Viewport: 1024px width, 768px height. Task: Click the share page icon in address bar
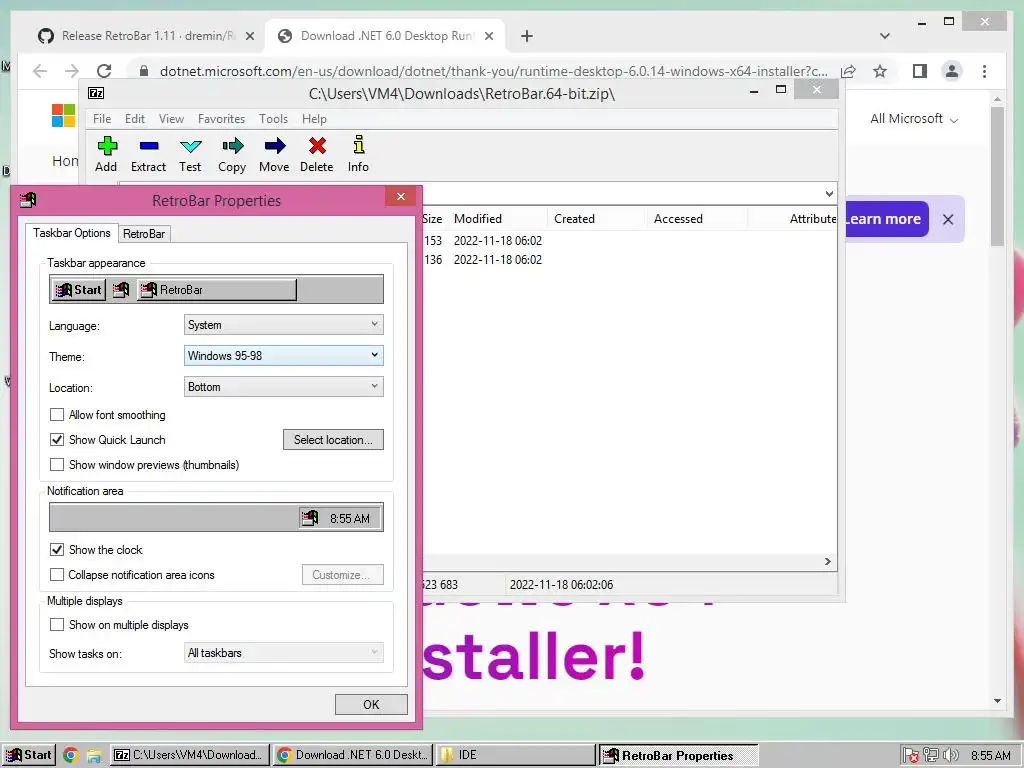pos(848,71)
